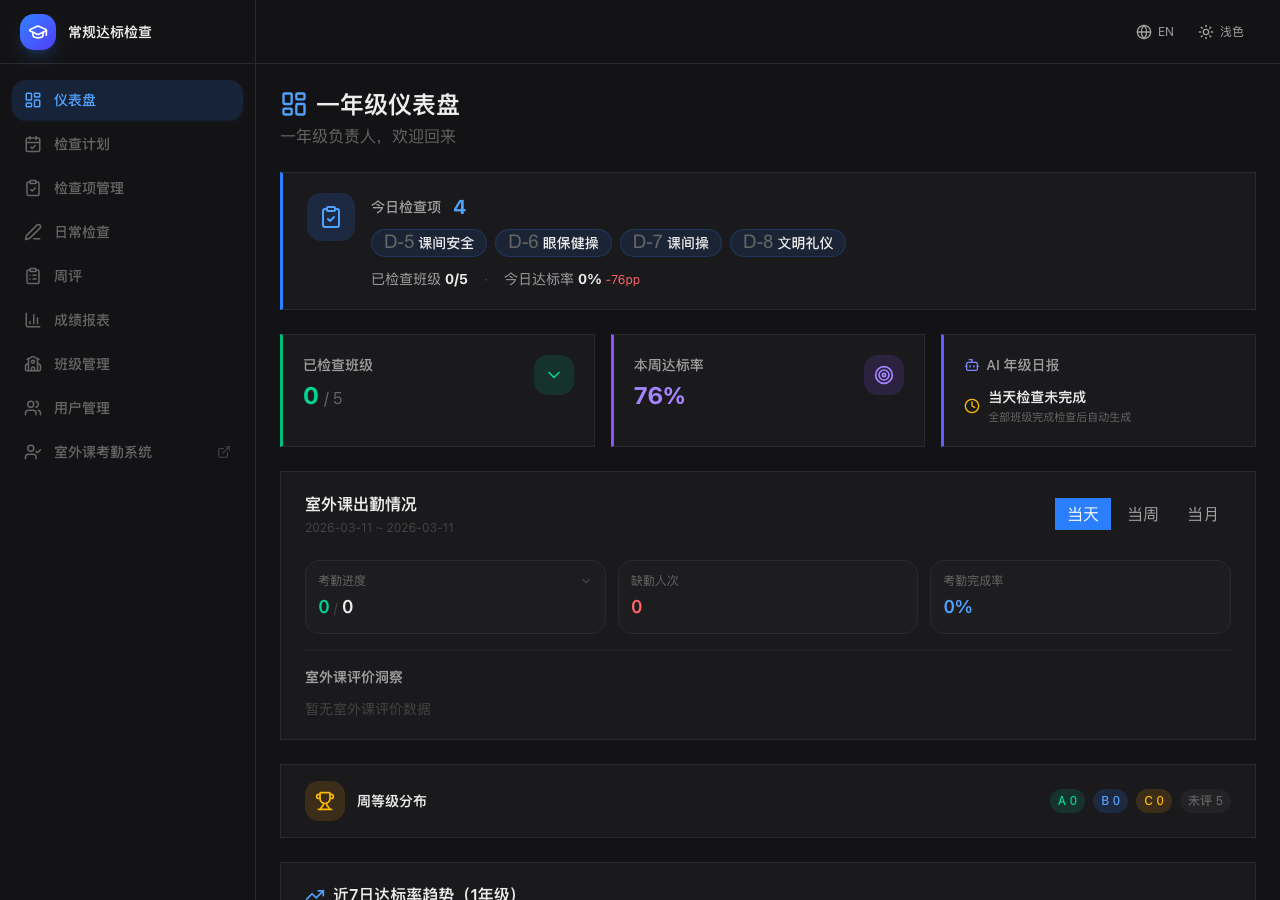Click the C 0 grade badge
1280x900 pixels.
(1154, 801)
